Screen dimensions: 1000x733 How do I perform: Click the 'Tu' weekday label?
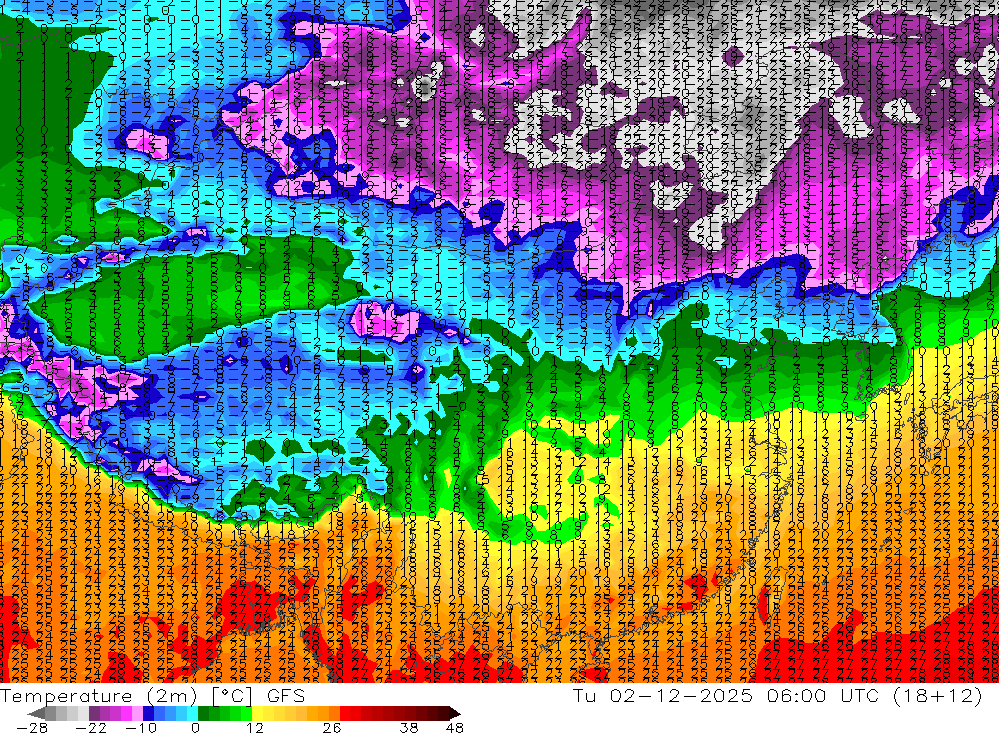tap(584, 696)
